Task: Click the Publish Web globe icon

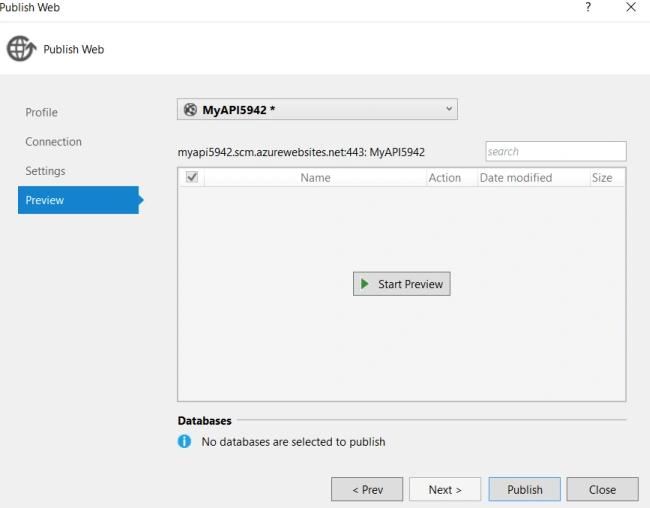Action: 21,49
